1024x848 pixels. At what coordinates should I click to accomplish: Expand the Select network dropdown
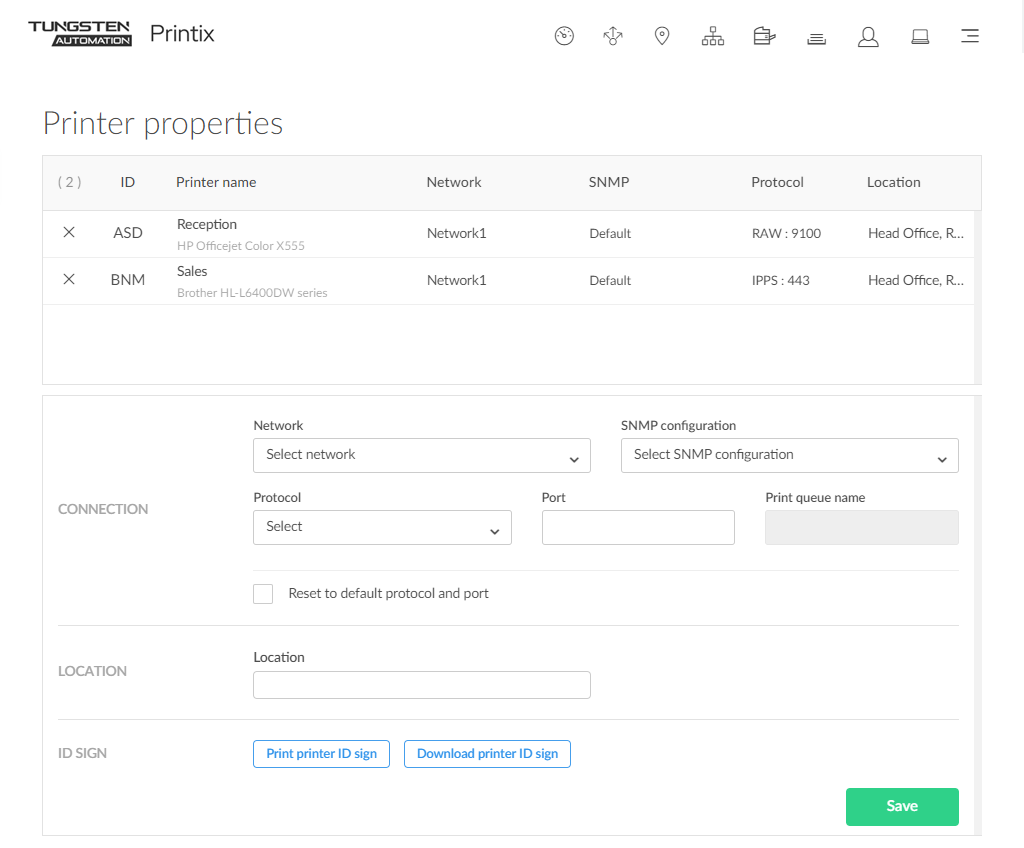click(422, 455)
